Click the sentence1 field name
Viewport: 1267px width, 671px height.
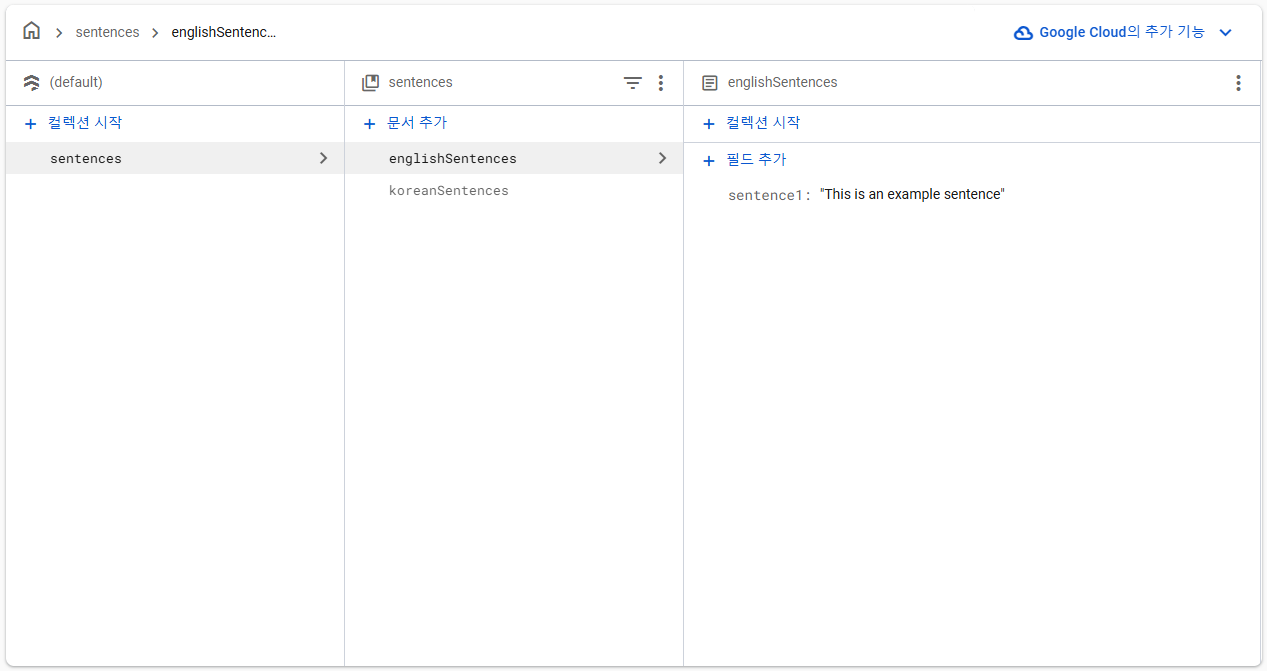765,195
